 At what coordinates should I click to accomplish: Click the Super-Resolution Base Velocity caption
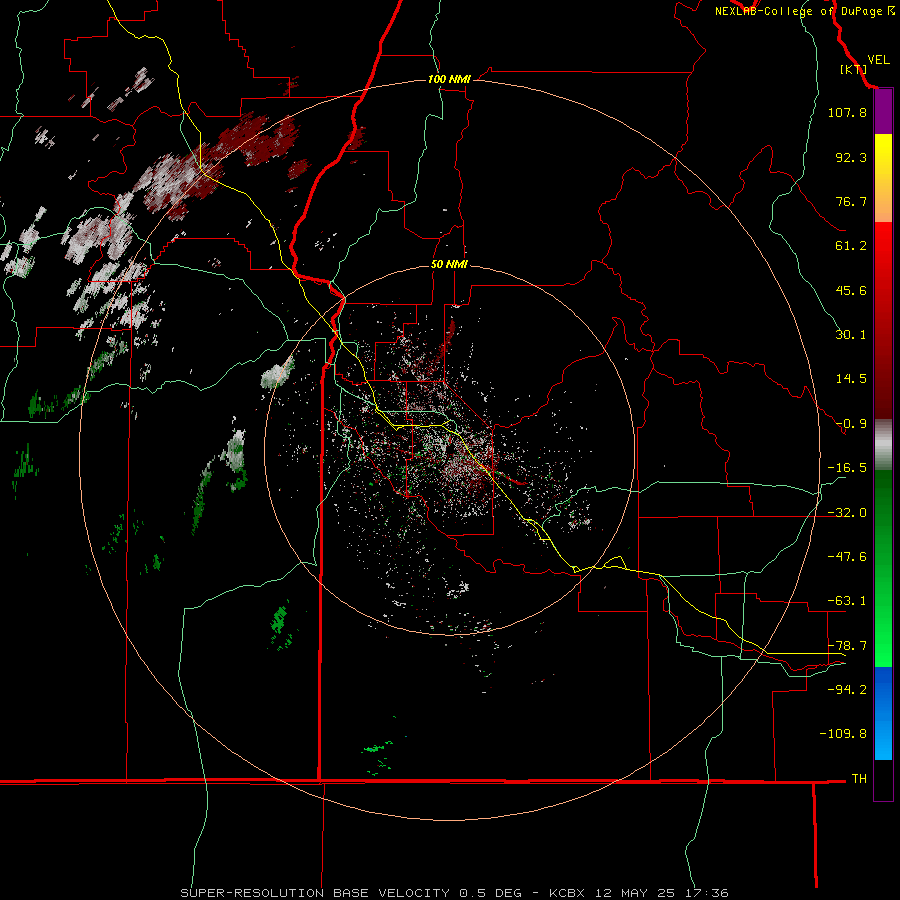tap(454, 893)
